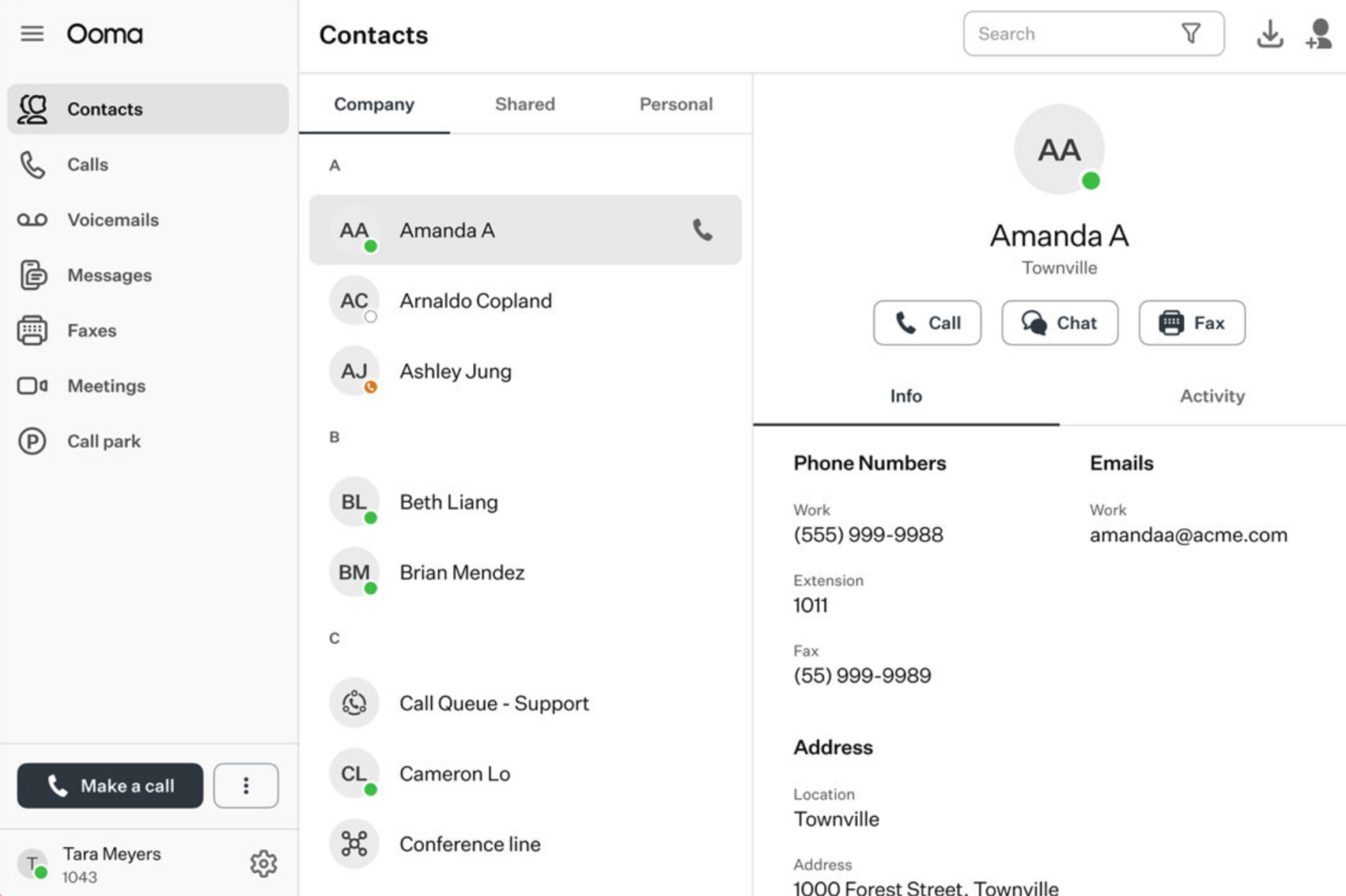Open the three-dot menu beside Make a call
The width and height of the screenshot is (1346, 896).
pos(246,785)
